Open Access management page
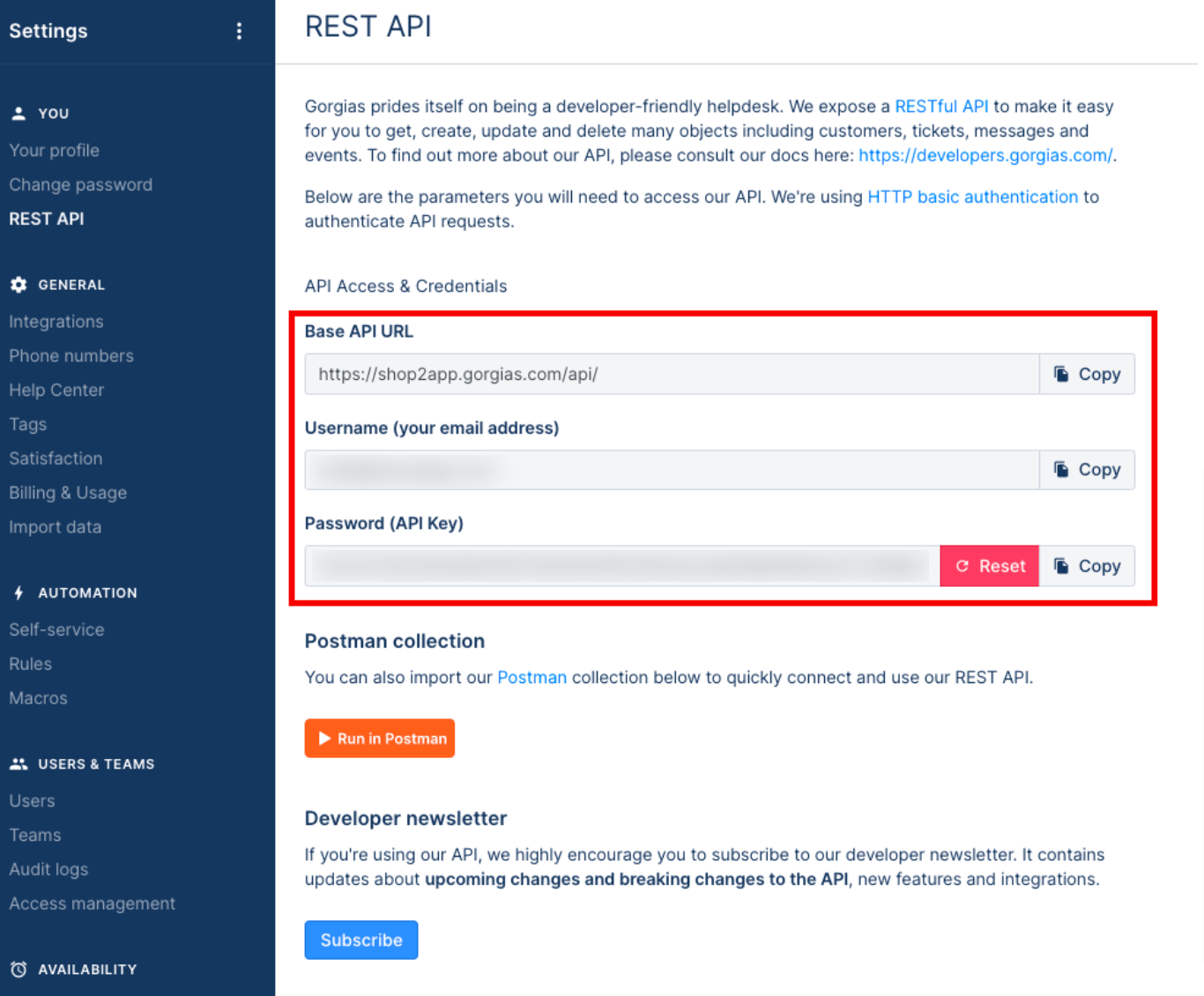1204x996 pixels. 93,903
